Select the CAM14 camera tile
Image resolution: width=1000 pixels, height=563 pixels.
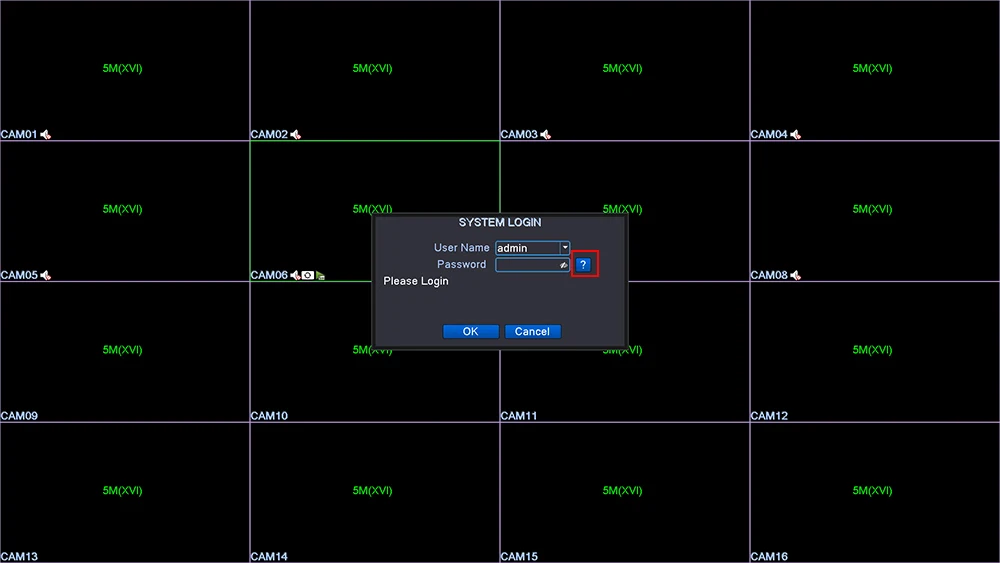(374, 492)
